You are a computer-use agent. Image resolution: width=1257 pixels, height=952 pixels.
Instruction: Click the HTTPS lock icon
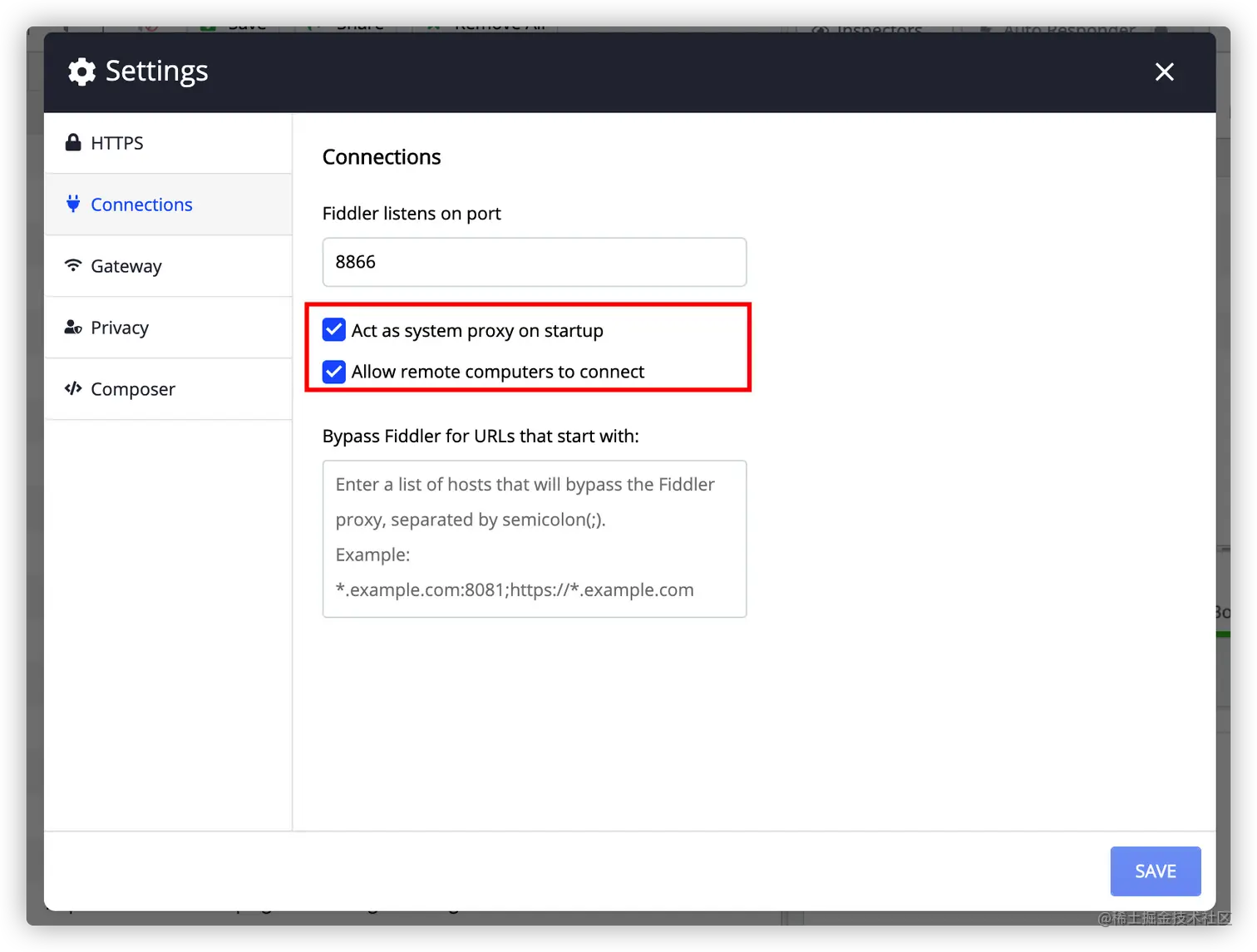point(73,142)
